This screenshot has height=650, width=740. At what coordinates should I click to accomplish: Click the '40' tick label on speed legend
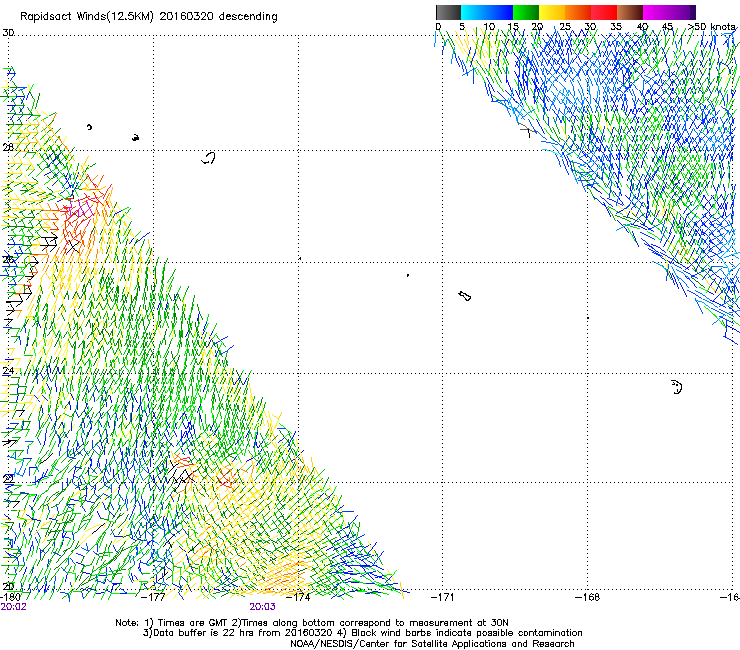coord(642,27)
